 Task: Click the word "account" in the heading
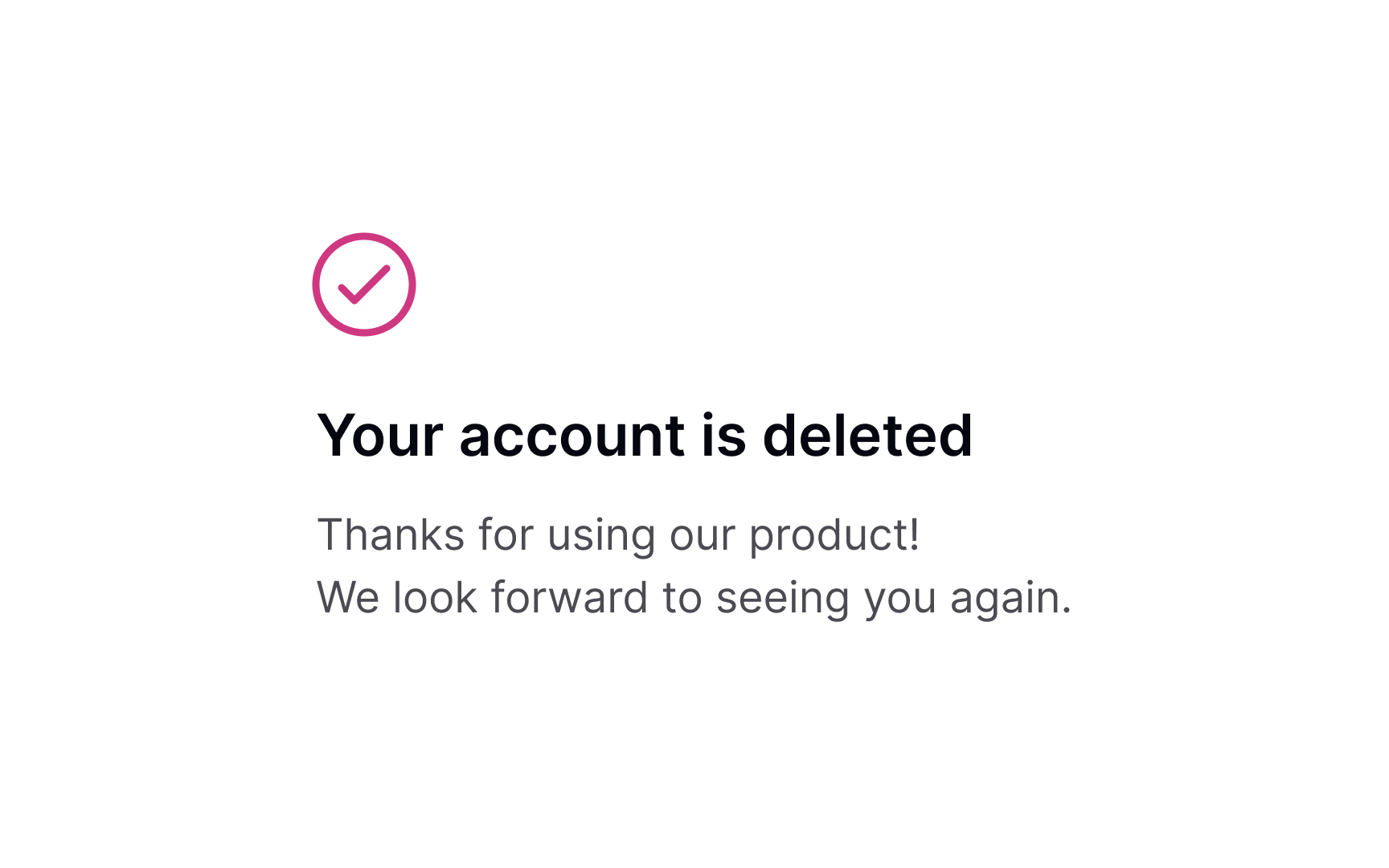572,436
